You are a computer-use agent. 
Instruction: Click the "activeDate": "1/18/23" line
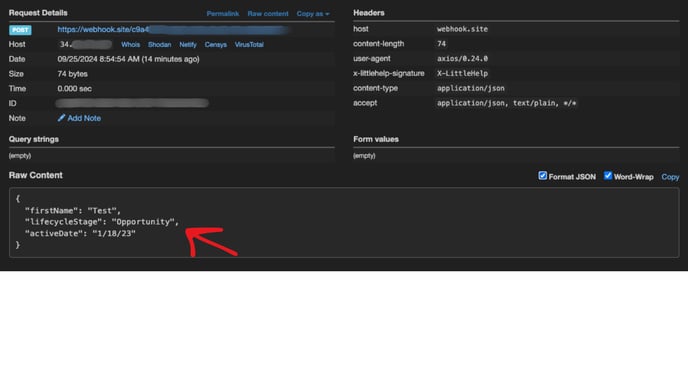click(80, 233)
